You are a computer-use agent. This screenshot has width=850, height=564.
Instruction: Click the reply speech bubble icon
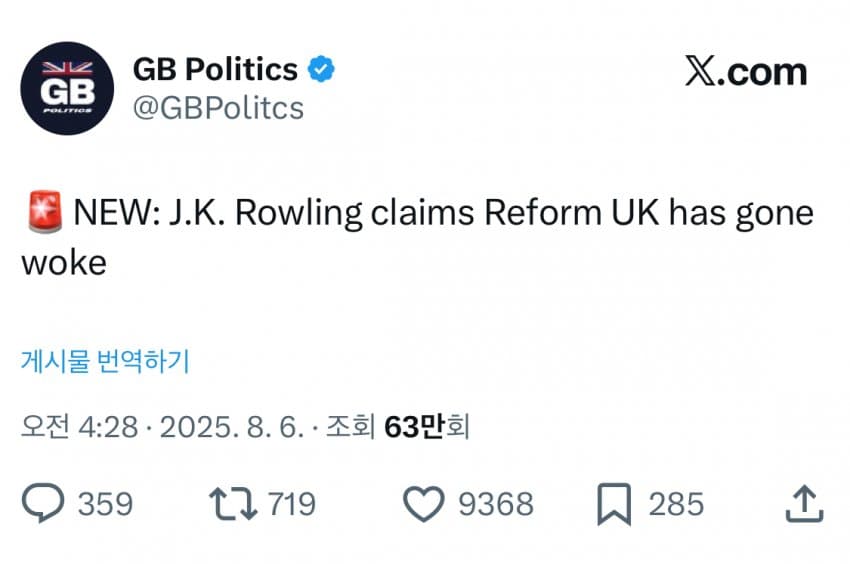click(x=43, y=503)
